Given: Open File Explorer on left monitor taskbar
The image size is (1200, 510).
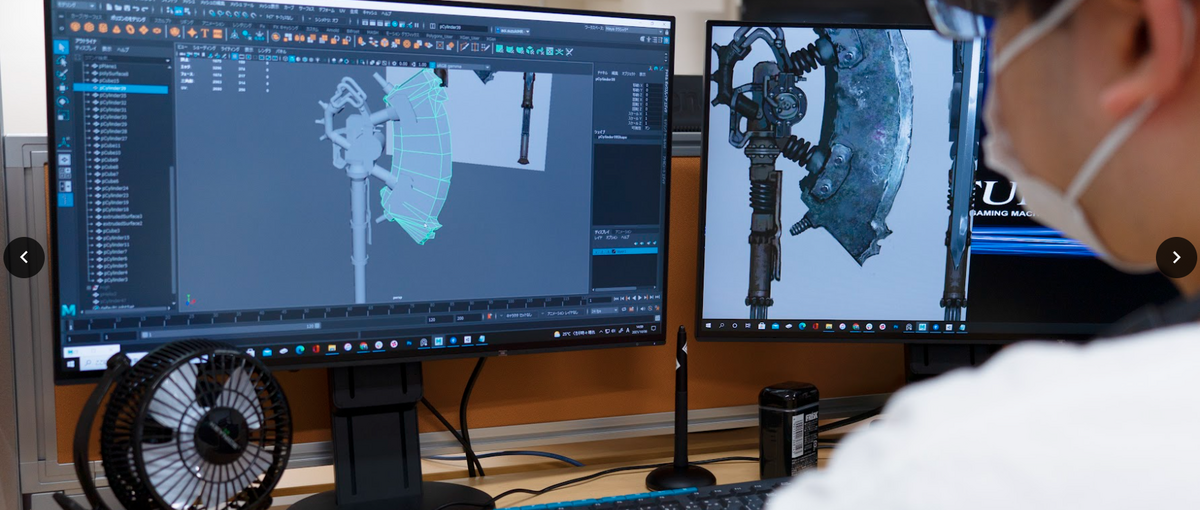Looking at the screenshot, I should pyautogui.click(x=332, y=348).
